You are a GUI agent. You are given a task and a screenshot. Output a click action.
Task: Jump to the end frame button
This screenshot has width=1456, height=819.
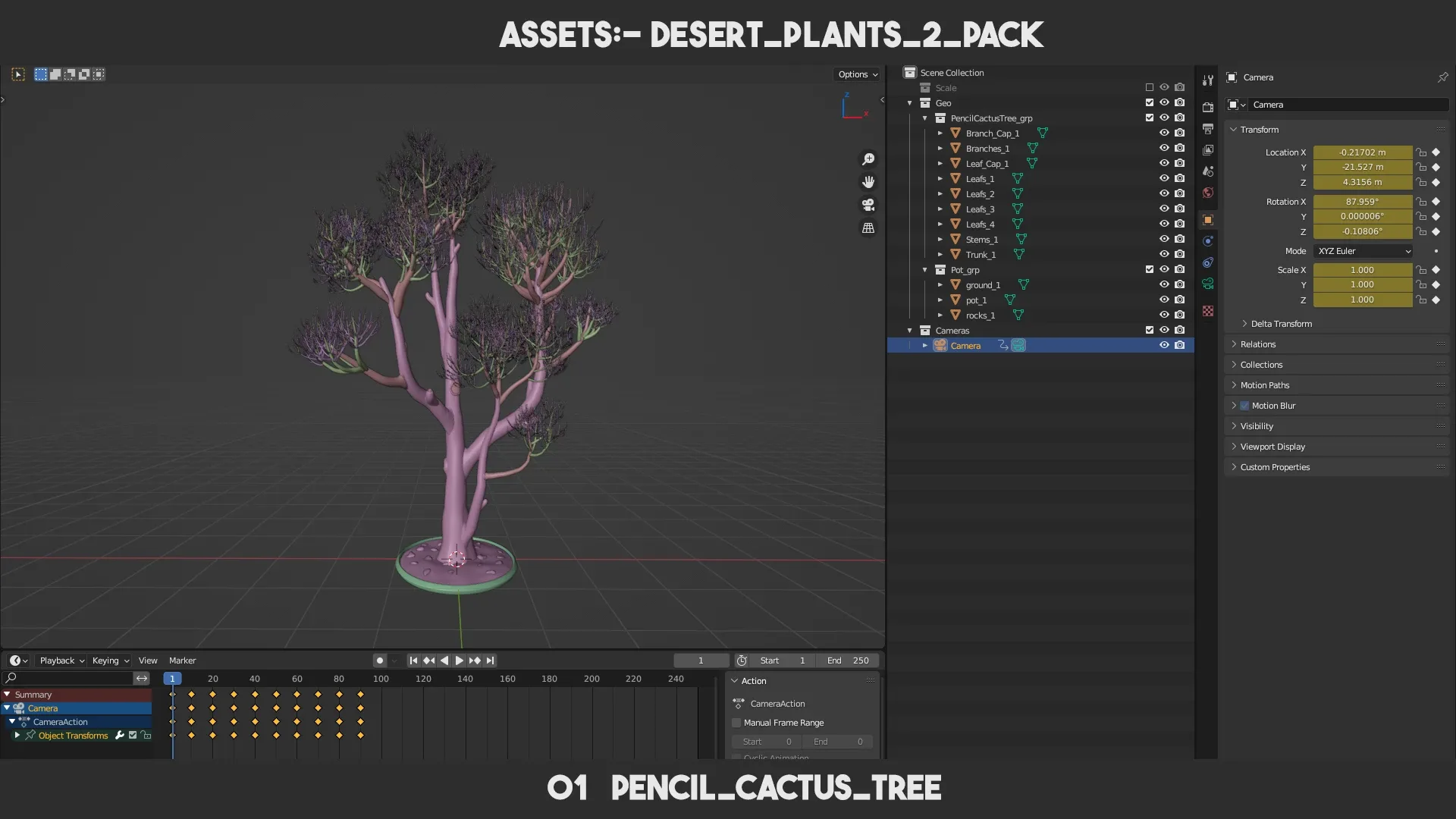(490, 661)
